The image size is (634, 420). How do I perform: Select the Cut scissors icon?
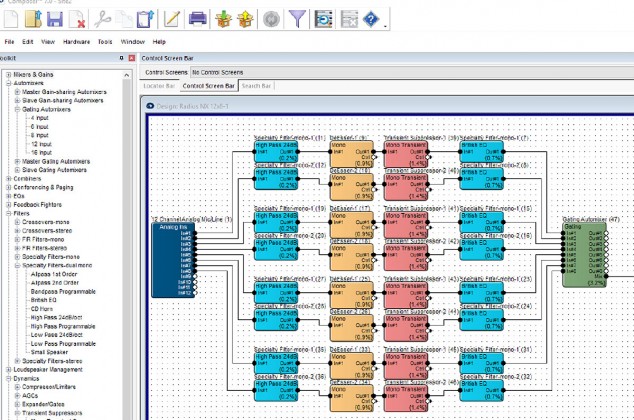[x=101, y=17]
